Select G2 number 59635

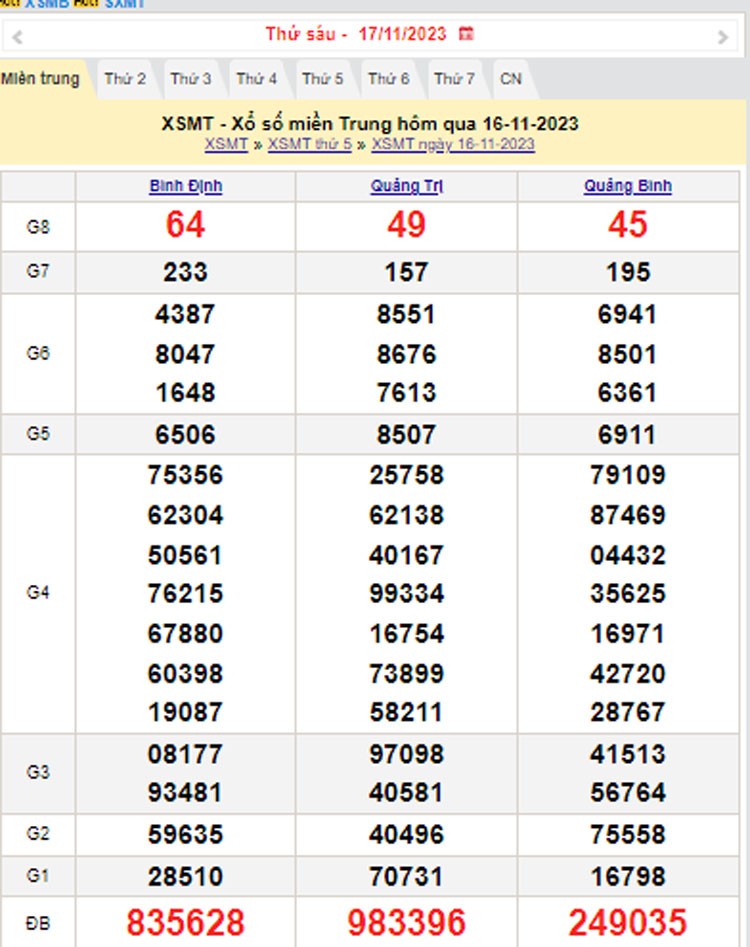pyautogui.click(x=185, y=835)
